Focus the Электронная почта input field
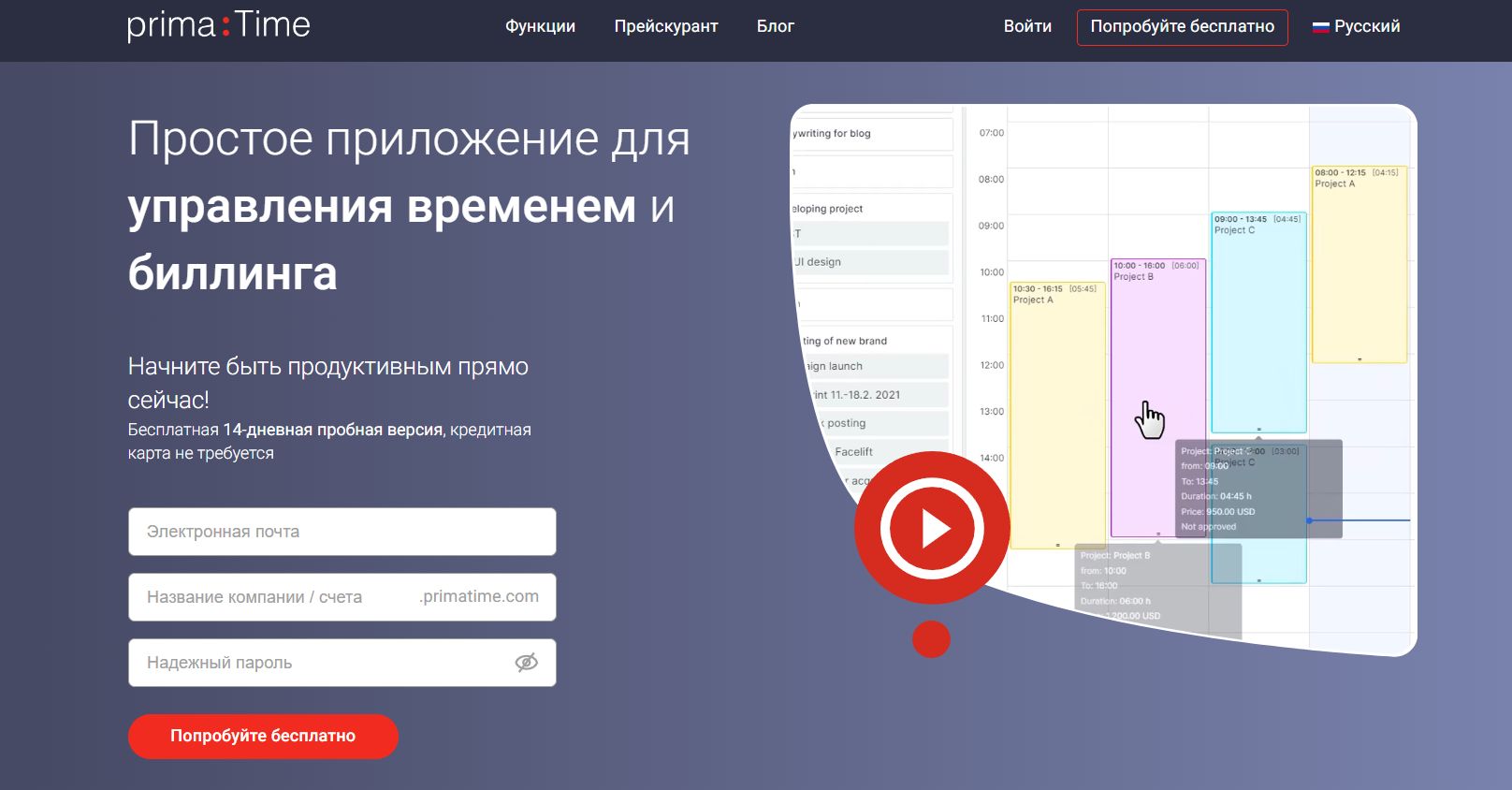Viewport: 1512px width, 790px height. pos(342,532)
